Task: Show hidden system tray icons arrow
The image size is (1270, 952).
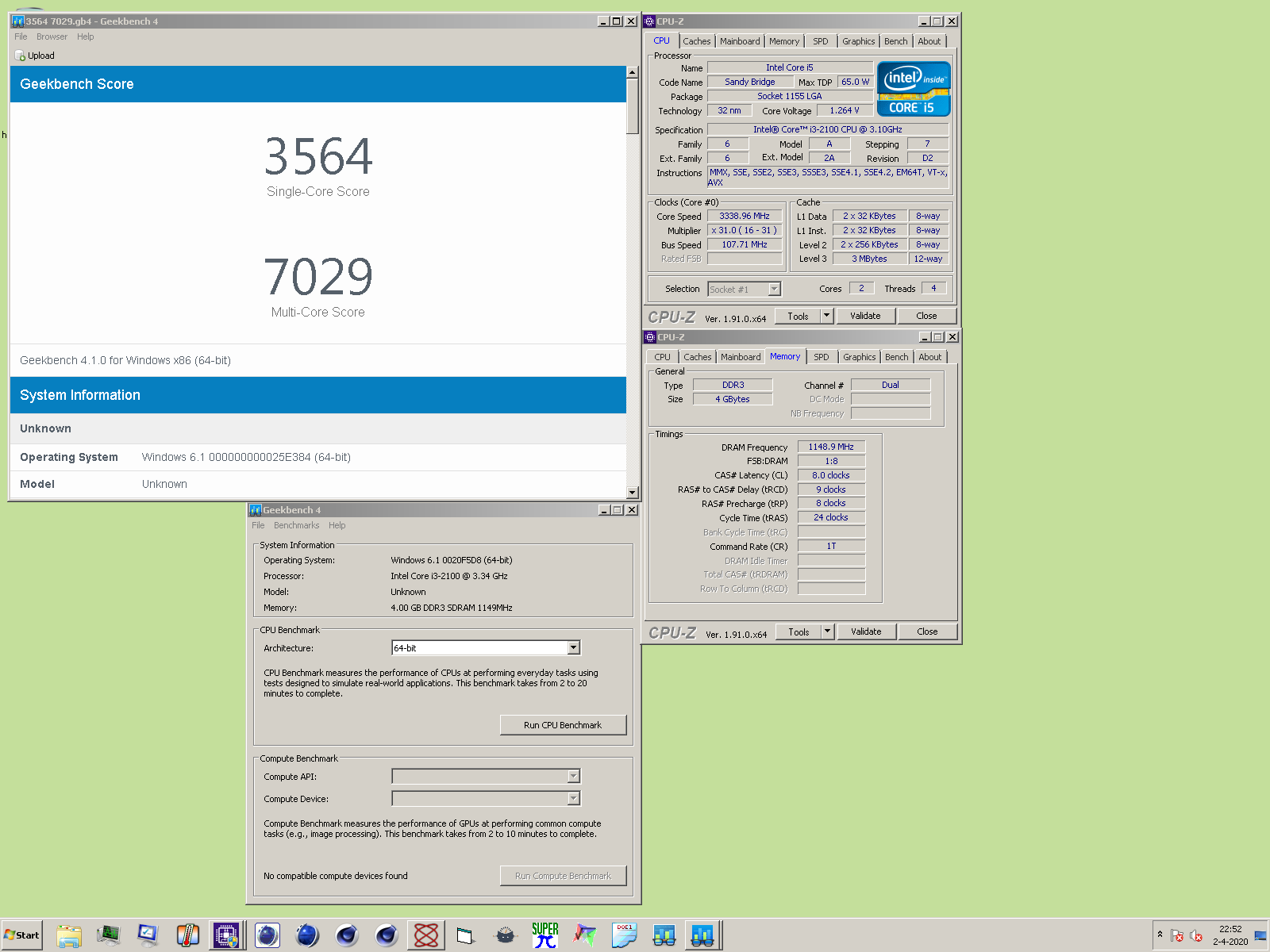Action: 1160,935
